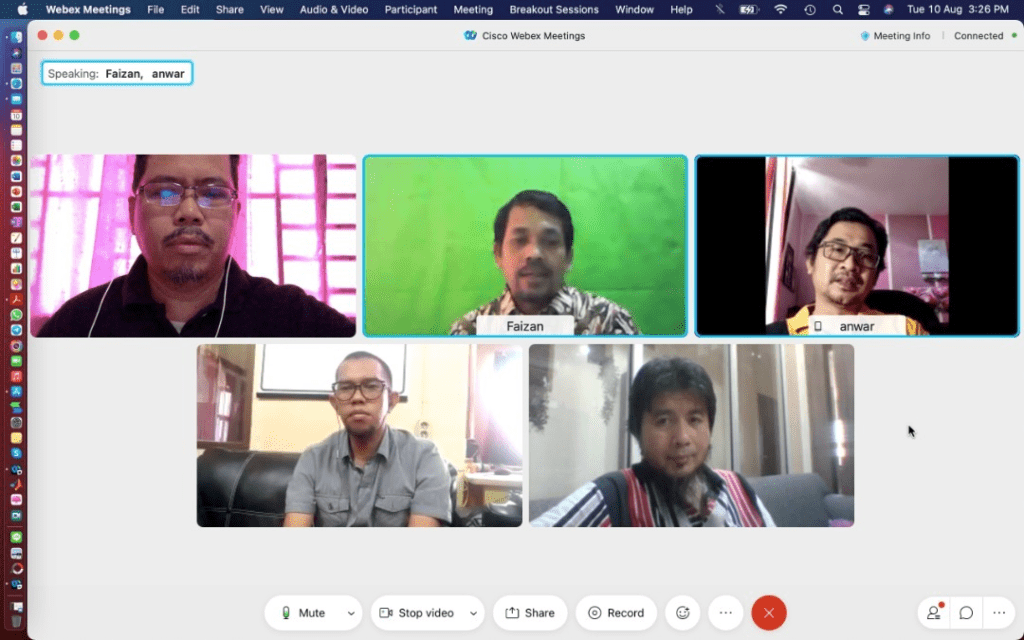Open more options in the center control bar
This screenshot has height=640, width=1024.
point(726,613)
